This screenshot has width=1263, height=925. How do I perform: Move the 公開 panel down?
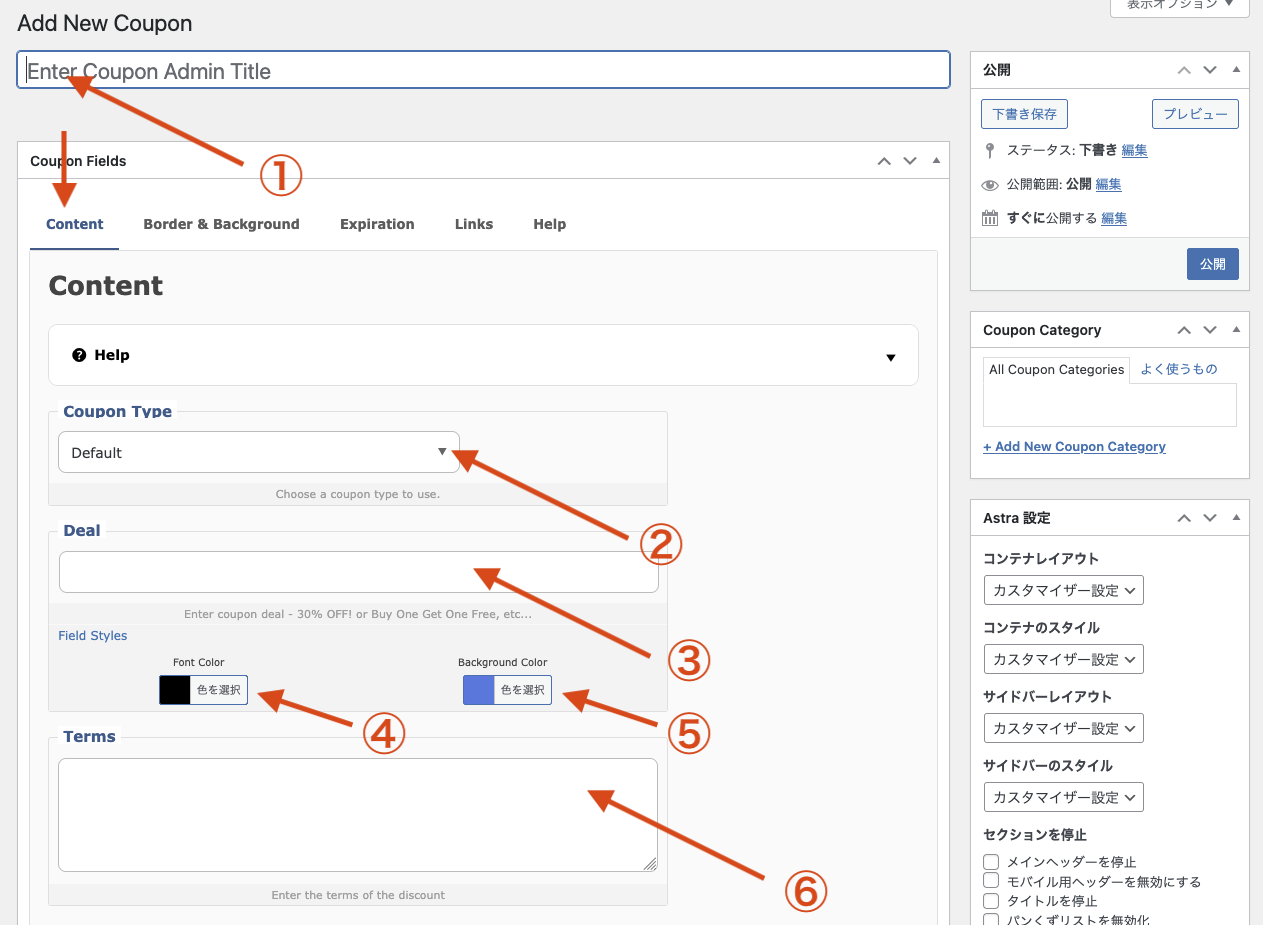(x=1210, y=70)
